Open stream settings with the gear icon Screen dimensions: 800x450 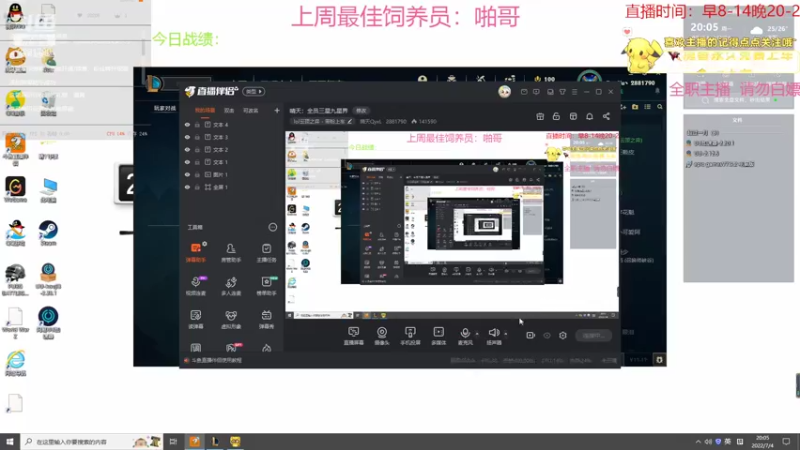563,335
